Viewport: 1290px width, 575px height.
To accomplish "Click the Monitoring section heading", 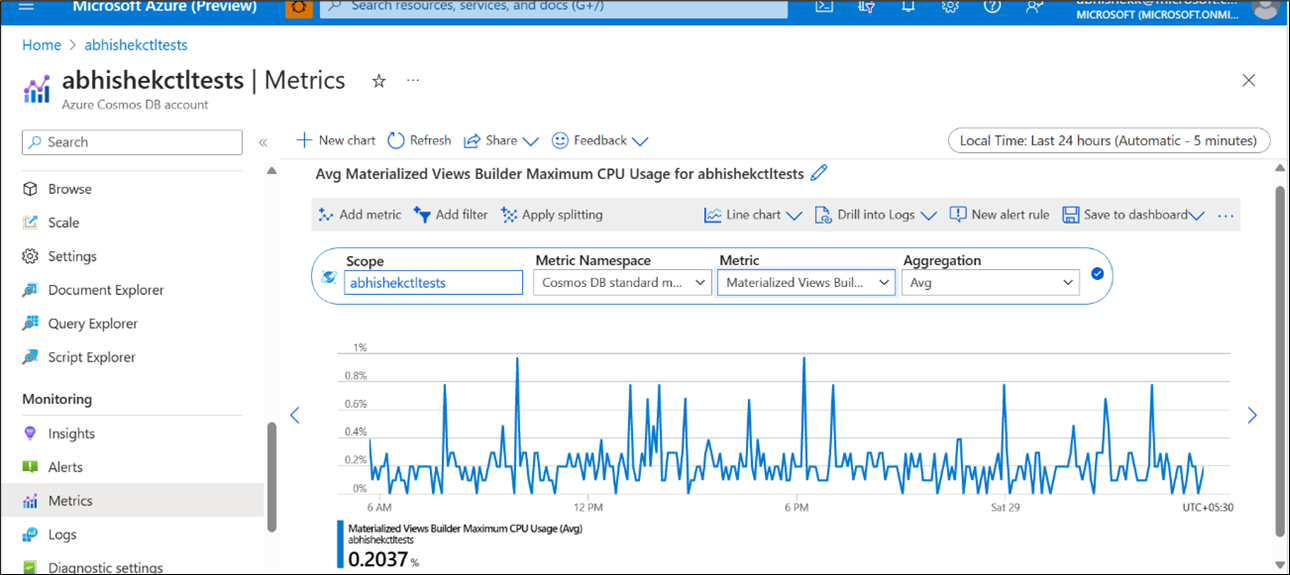I will click(x=57, y=399).
